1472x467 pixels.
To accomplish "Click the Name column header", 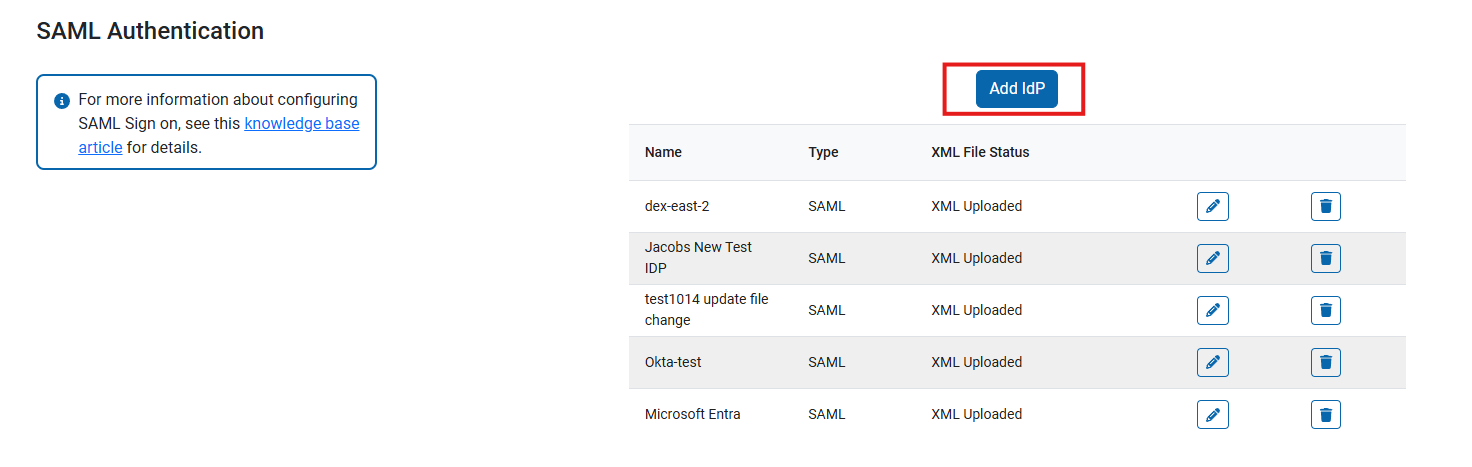I will (x=663, y=153).
